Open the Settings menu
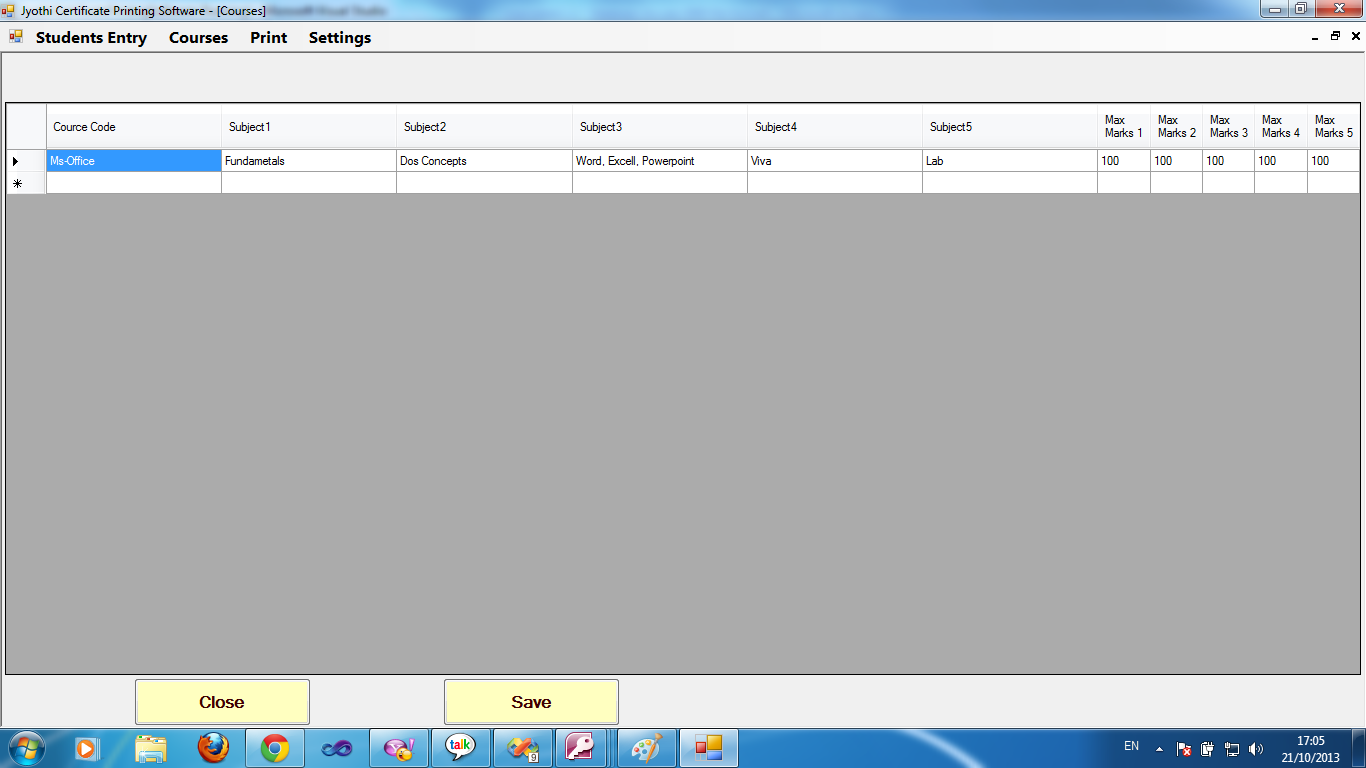The width and height of the screenshot is (1366, 768). [339, 38]
